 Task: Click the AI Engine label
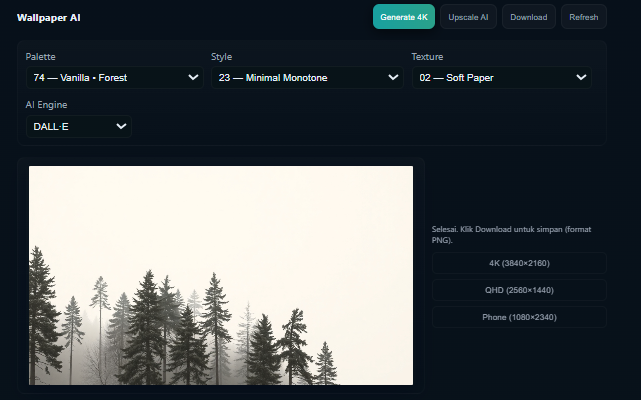[46, 105]
